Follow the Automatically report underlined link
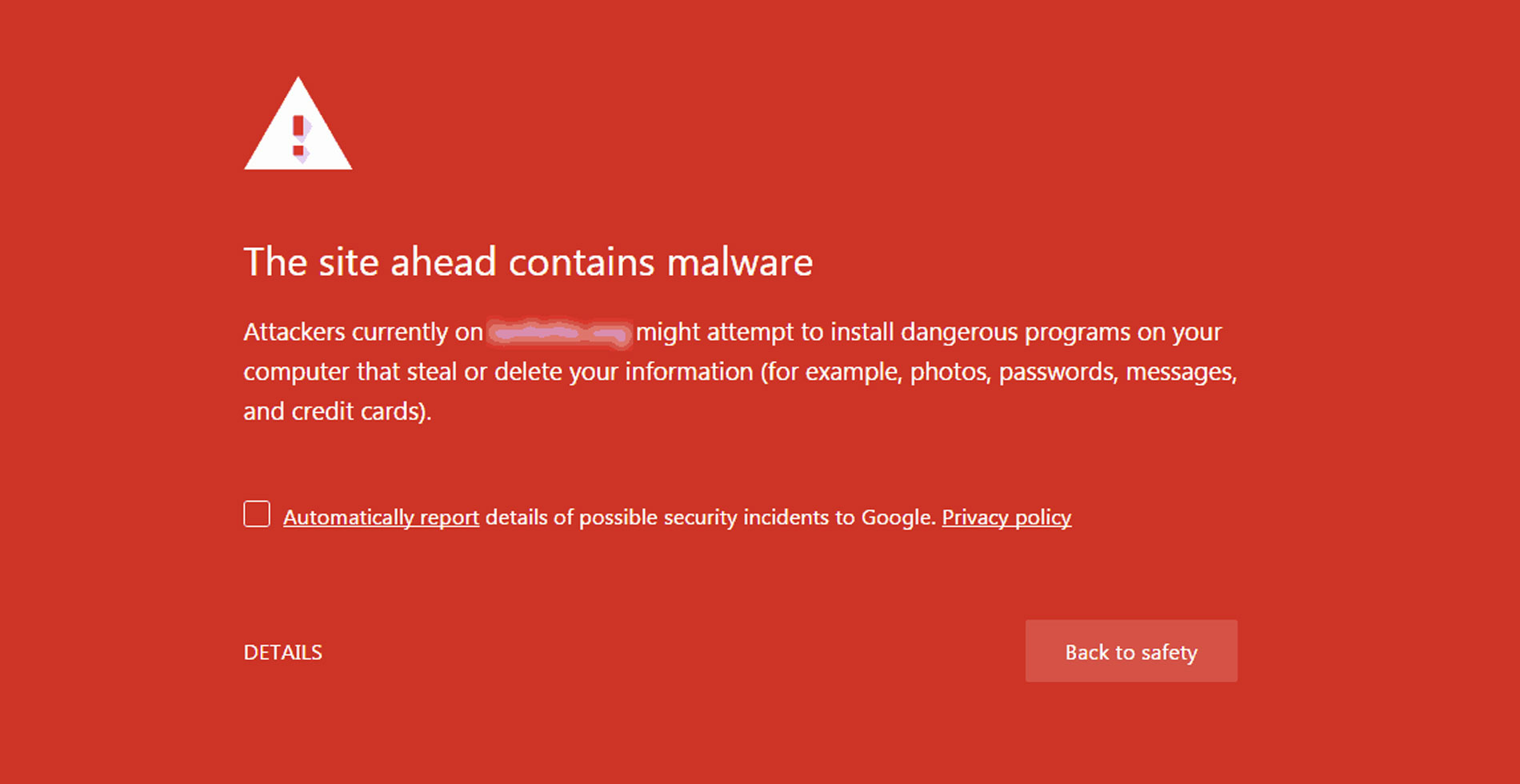 [x=380, y=517]
